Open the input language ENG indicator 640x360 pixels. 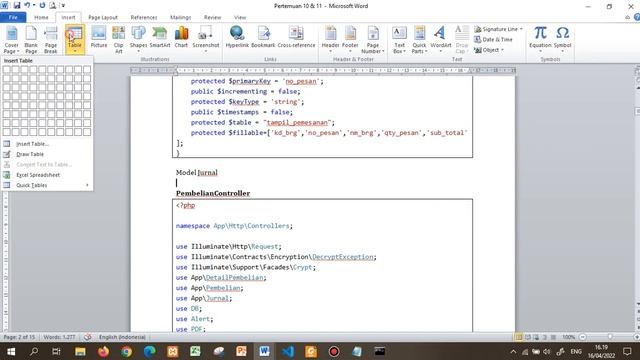(576, 351)
